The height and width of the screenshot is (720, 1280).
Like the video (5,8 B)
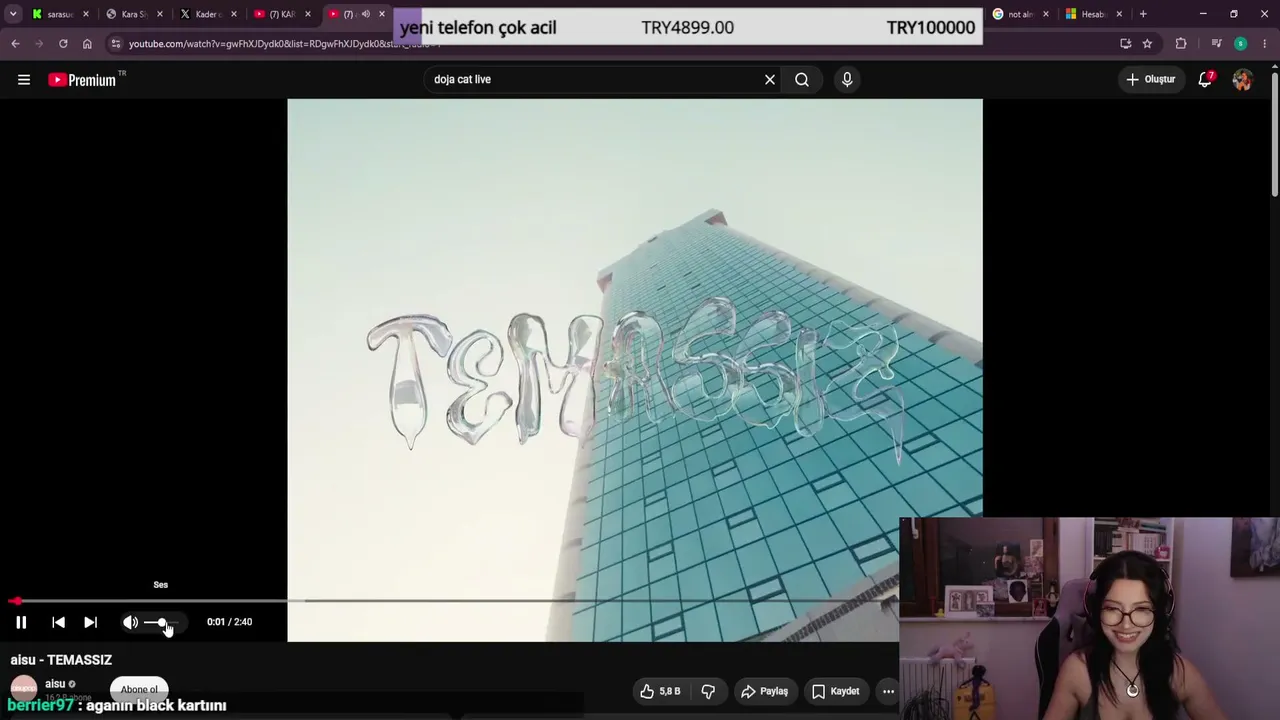point(660,691)
